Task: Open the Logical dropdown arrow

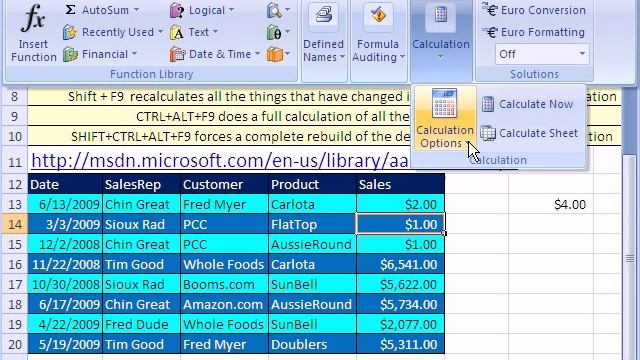Action: tap(231, 10)
